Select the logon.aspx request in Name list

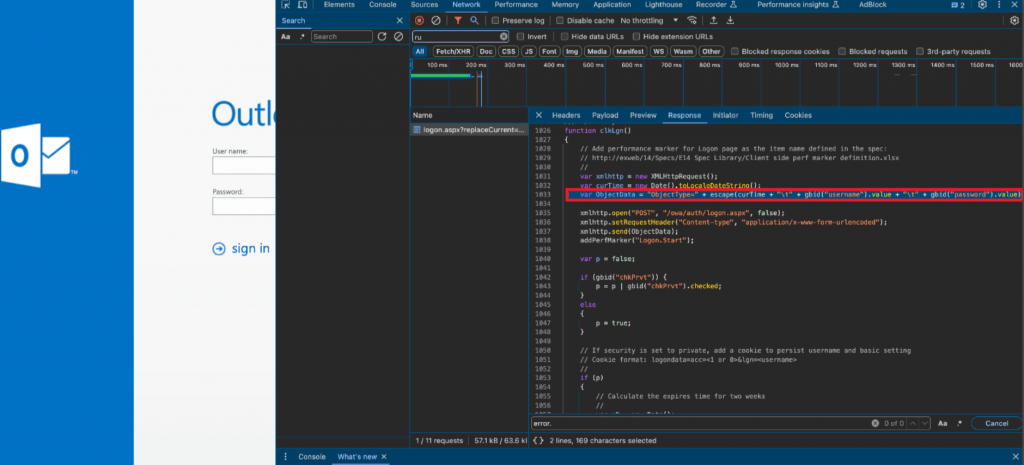point(469,130)
